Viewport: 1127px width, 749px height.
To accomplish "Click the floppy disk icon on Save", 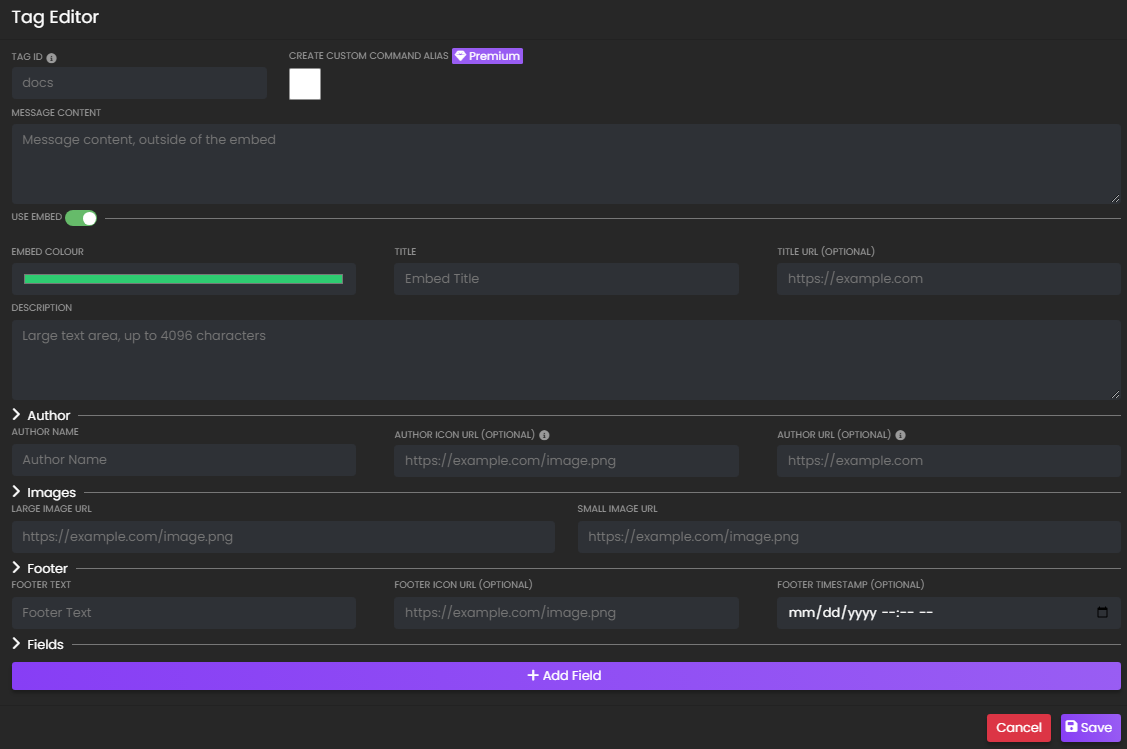I will click(1075, 727).
